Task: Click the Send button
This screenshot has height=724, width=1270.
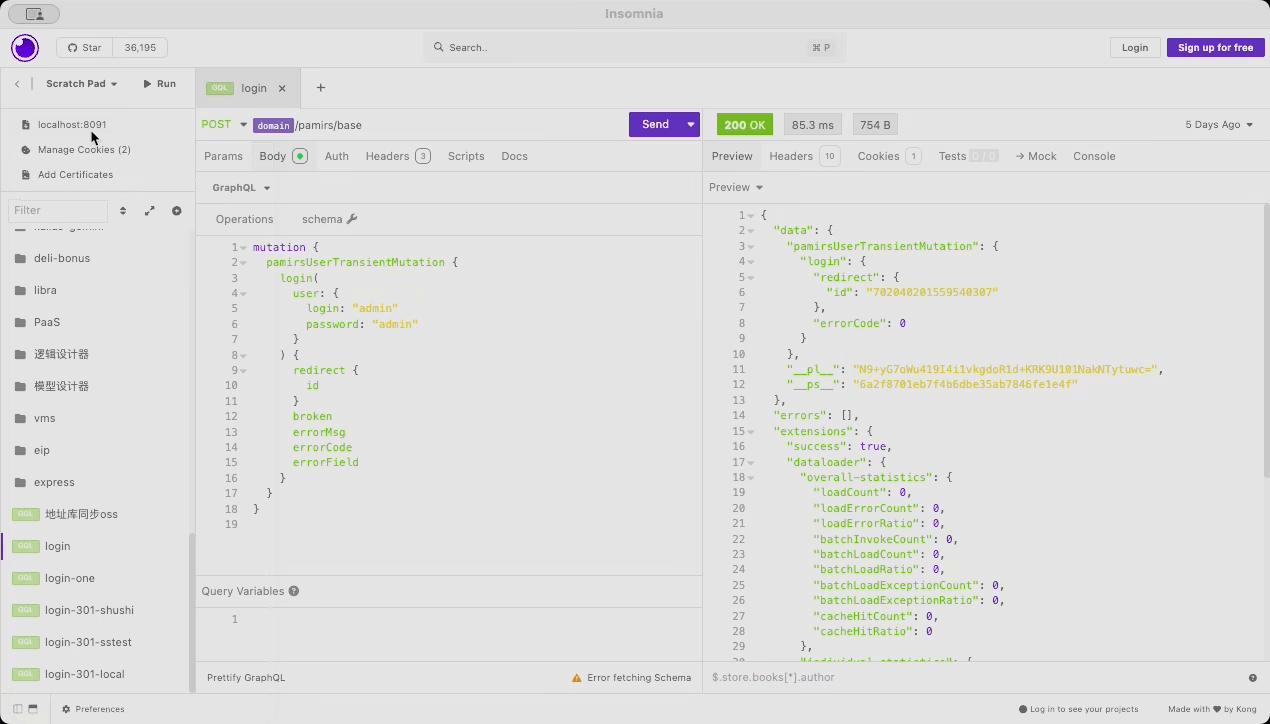Action: (655, 125)
